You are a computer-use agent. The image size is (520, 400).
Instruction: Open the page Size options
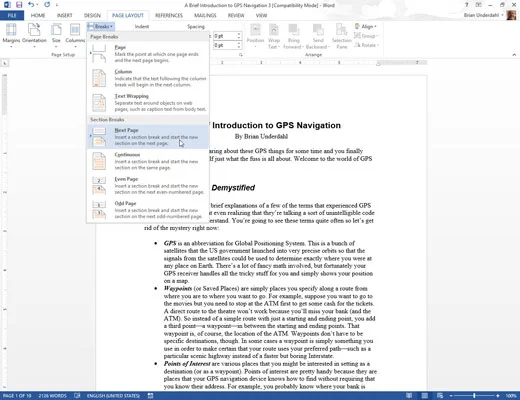pyautogui.click(x=56, y=35)
